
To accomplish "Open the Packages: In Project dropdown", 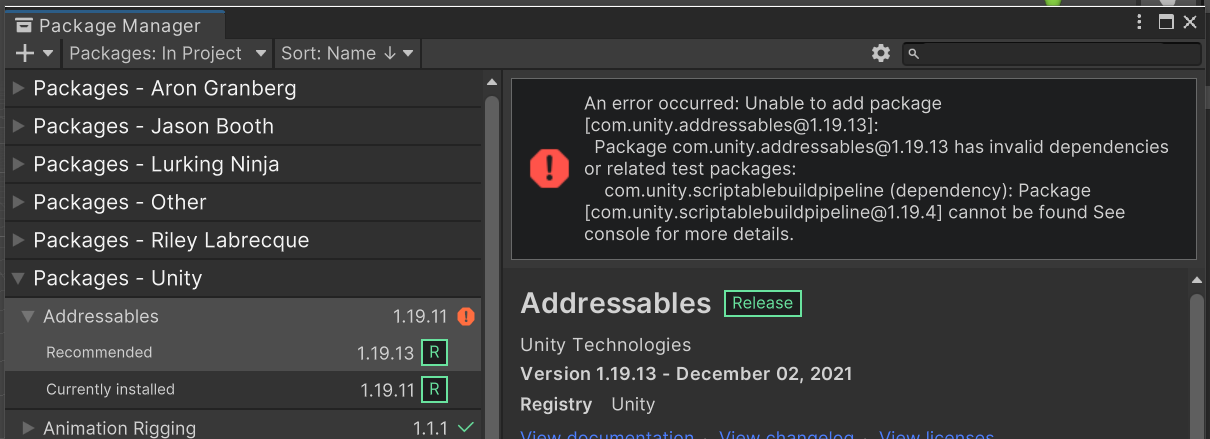I will 168,53.
